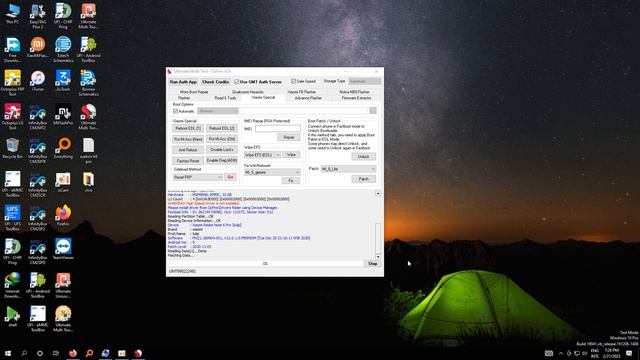The width and height of the screenshot is (640, 360).
Task: Click the Check Credits button
Action: click(x=216, y=82)
